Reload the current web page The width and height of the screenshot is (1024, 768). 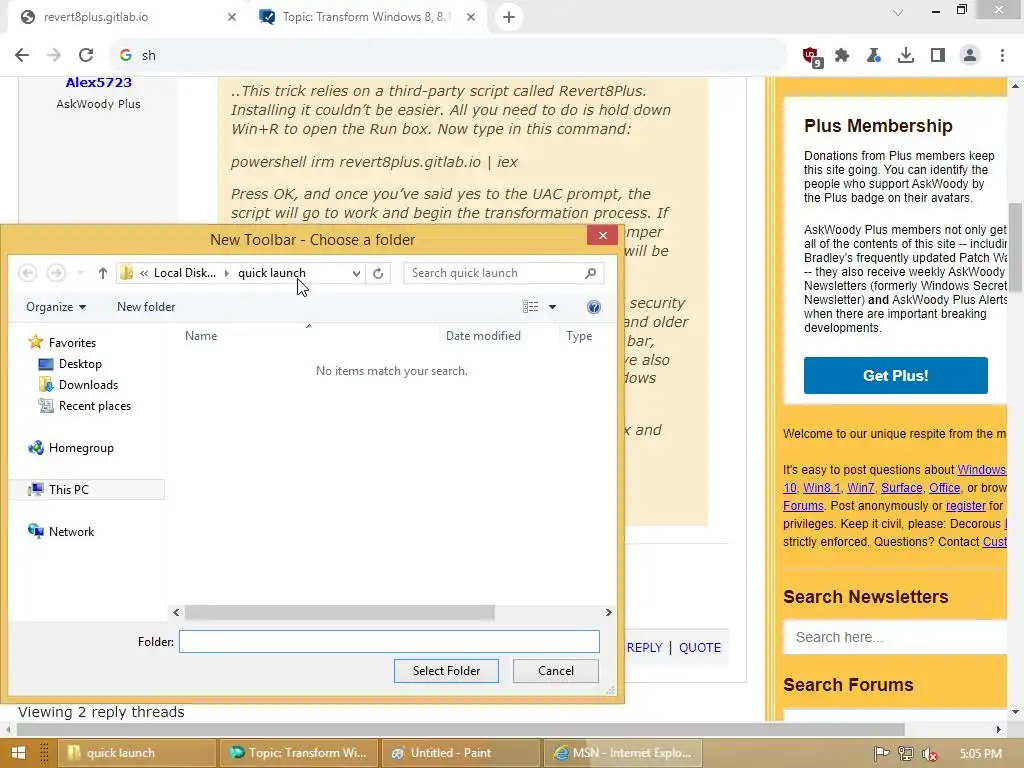86,56
